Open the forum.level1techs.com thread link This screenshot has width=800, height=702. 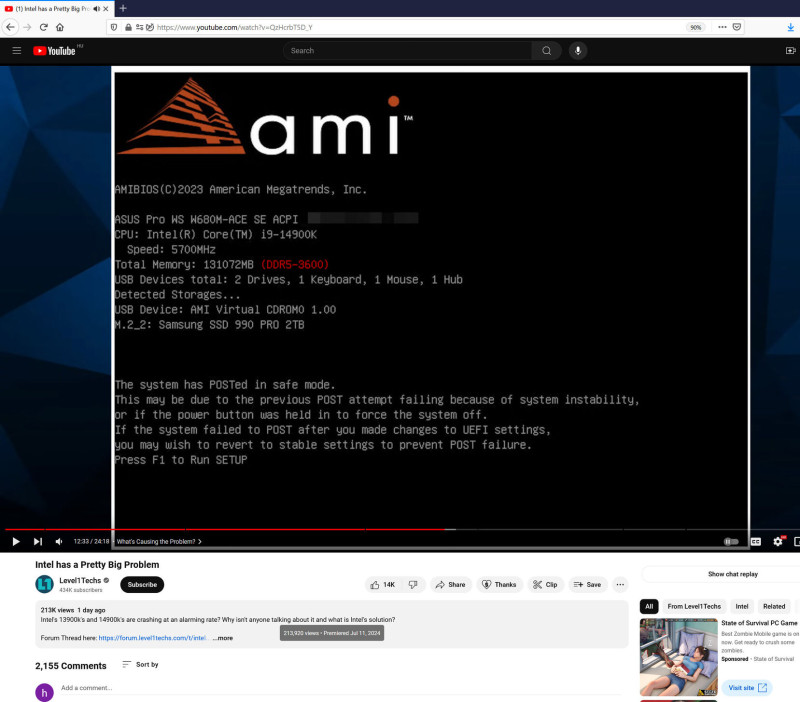(153, 638)
